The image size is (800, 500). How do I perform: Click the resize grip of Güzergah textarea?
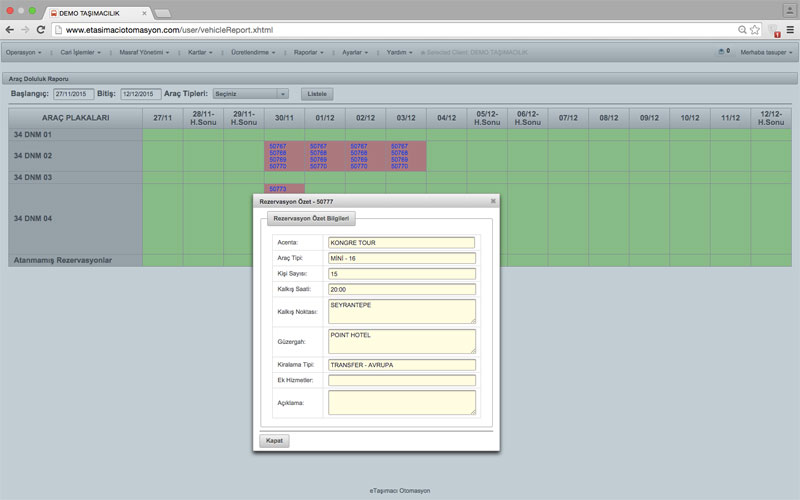click(473, 351)
